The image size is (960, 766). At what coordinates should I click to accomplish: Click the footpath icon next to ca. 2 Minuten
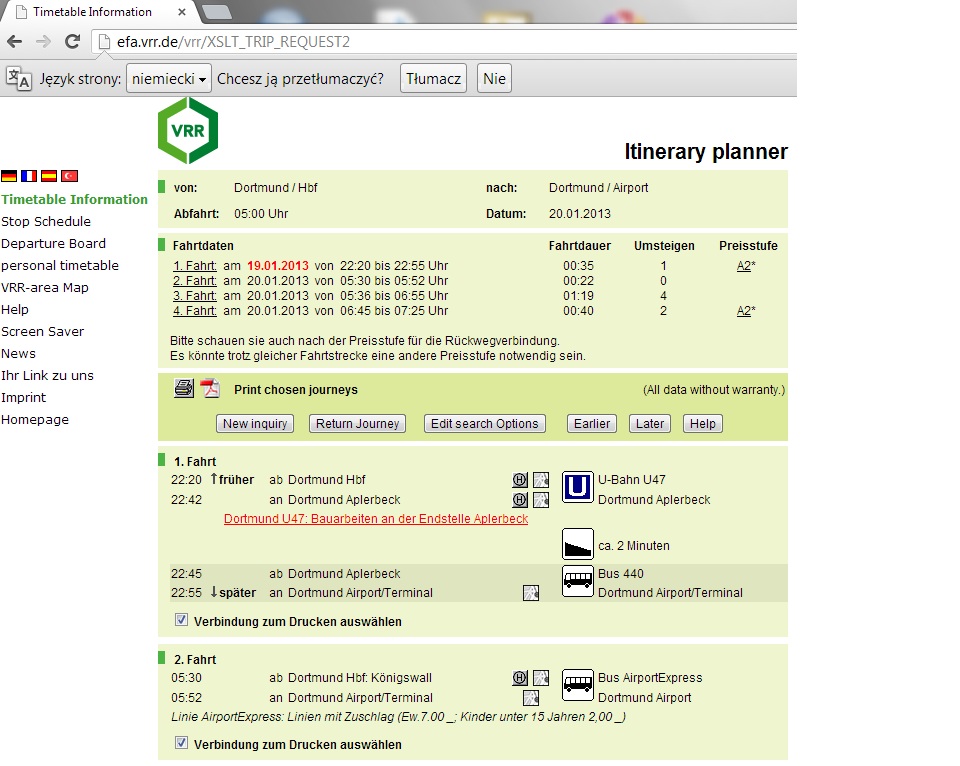click(x=577, y=544)
